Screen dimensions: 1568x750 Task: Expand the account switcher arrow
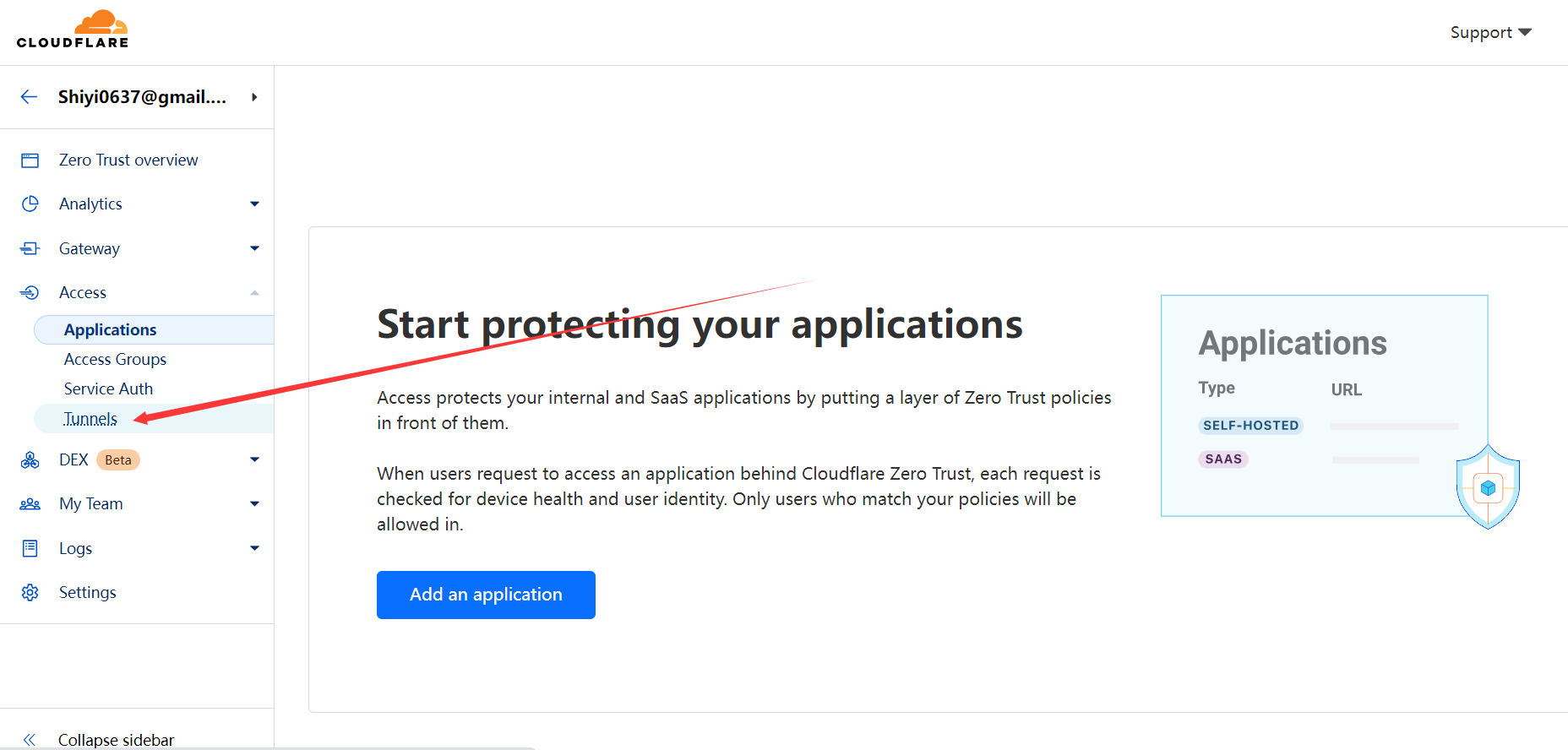point(254,97)
